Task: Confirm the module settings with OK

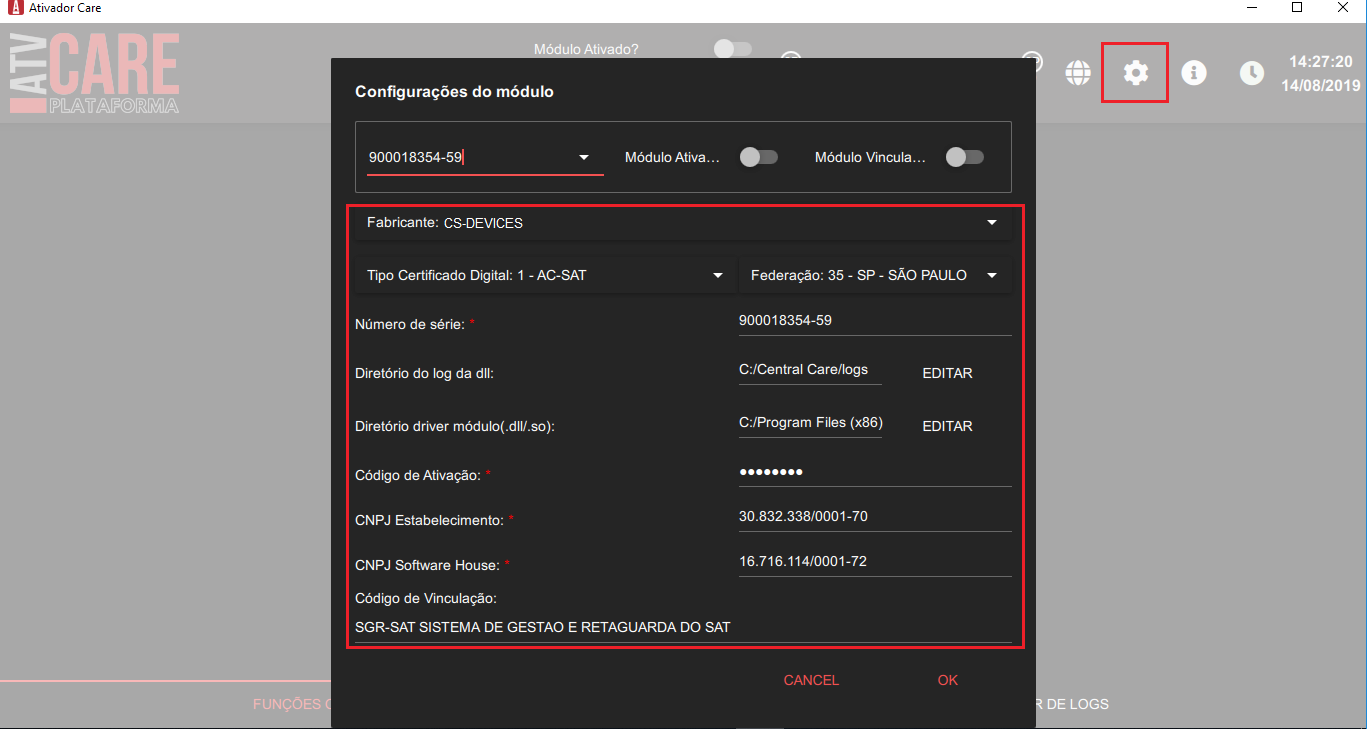Action: click(x=948, y=680)
